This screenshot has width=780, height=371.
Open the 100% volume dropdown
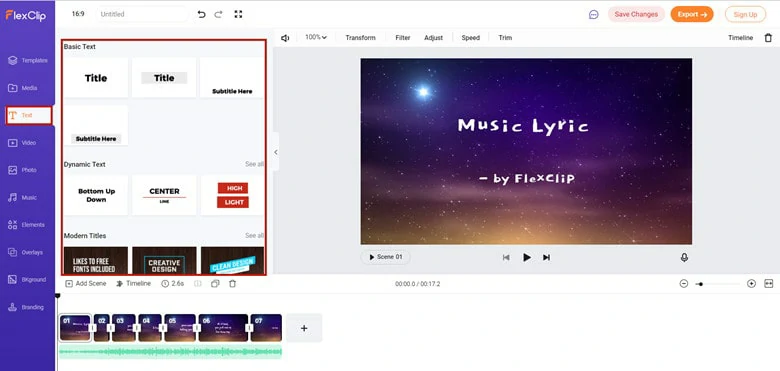pos(316,37)
